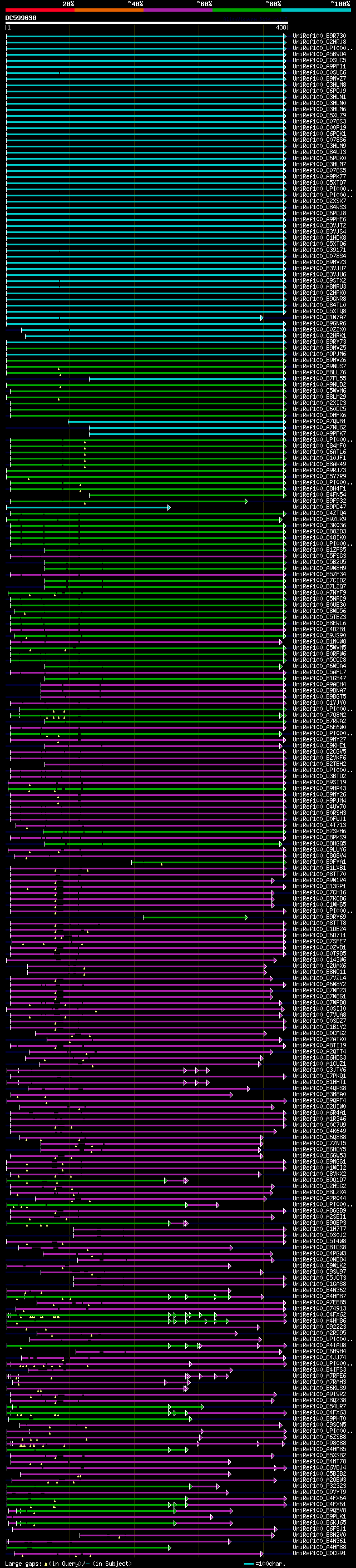Open hit UniRef100_B9PD47
356x1568 pixels.
[319, 507]
